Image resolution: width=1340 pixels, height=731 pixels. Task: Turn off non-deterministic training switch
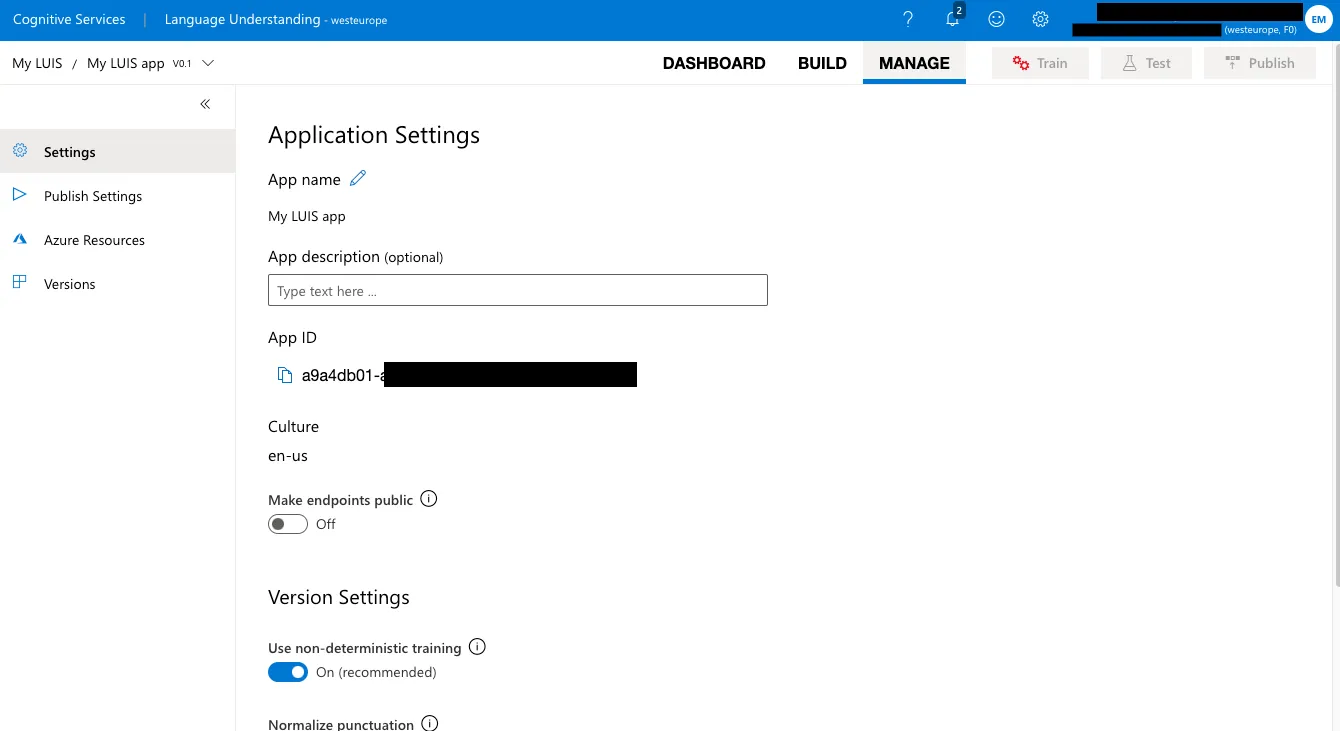click(287, 672)
